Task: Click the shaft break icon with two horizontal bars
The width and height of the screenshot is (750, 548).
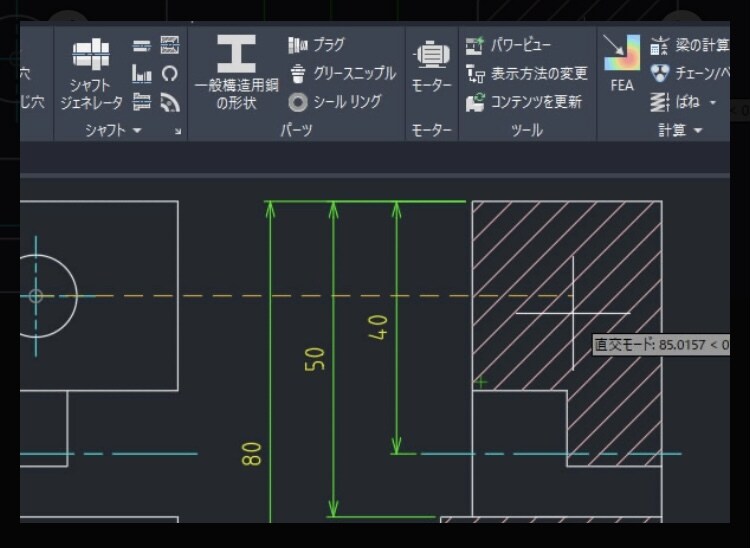Action: [142, 46]
